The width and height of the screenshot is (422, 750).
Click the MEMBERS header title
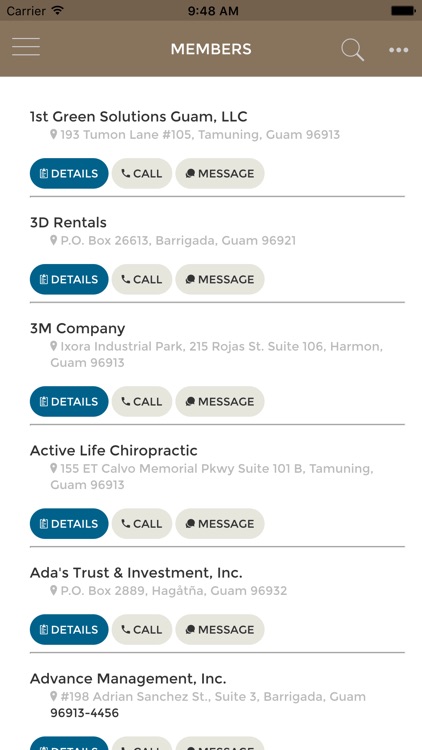pyautogui.click(x=211, y=49)
